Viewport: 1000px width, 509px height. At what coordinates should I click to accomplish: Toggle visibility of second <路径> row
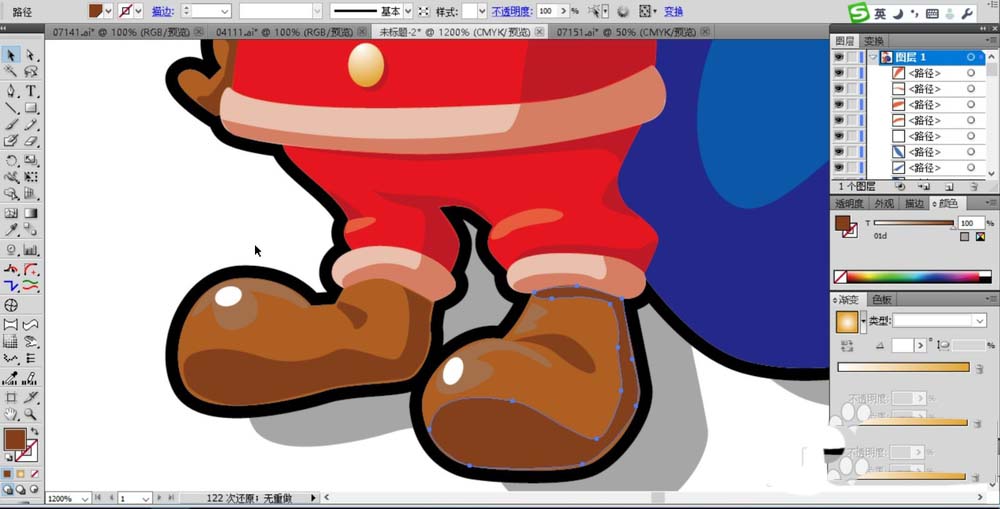[839, 89]
